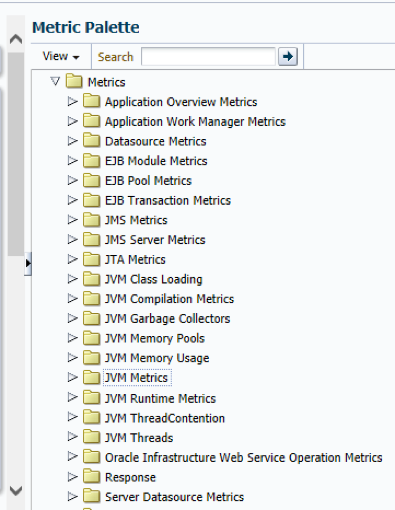Expand the EJB Module Metrics node
Screen dimensions: 395x510
(72, 160)
